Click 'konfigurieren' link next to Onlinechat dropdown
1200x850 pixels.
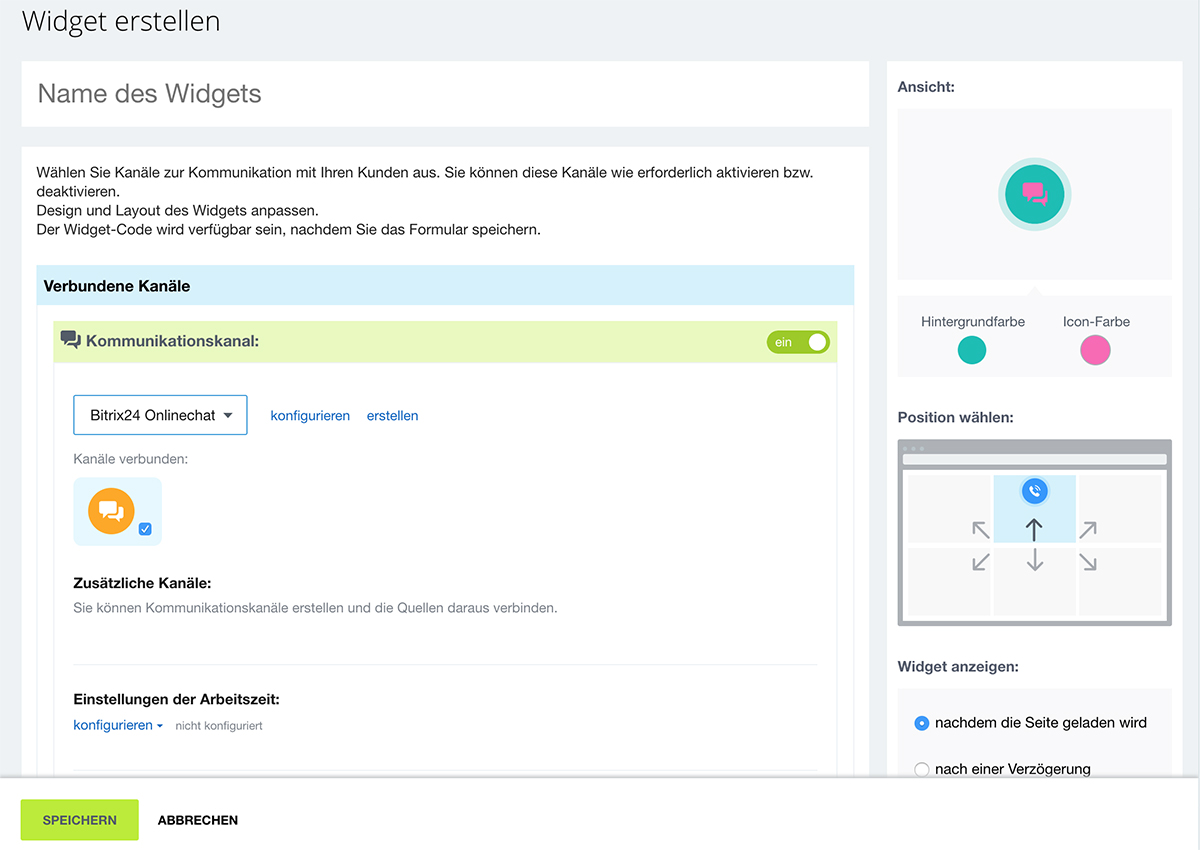310,416
